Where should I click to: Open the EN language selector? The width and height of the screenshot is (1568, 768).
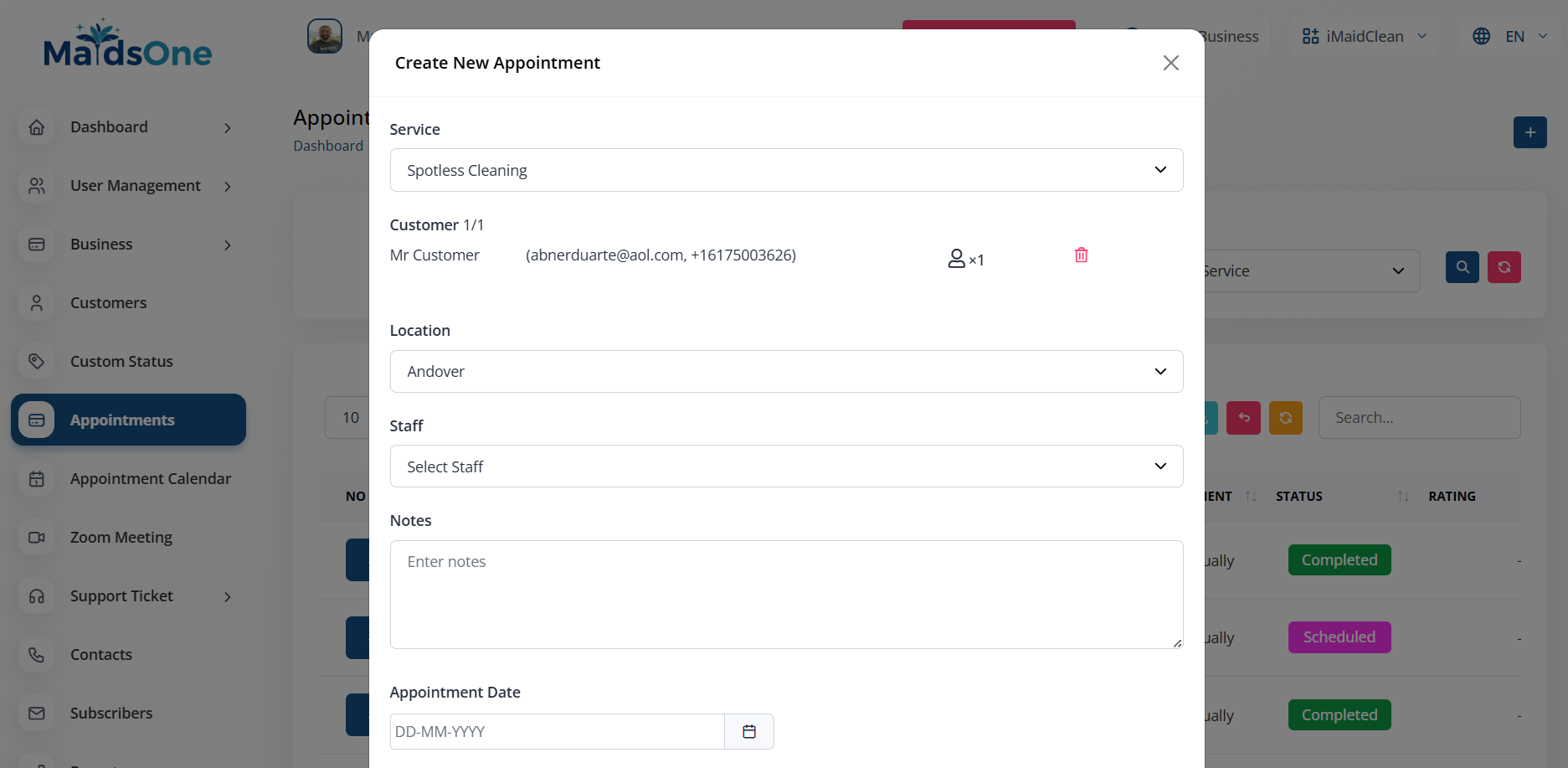click(x=1513, y=36)
